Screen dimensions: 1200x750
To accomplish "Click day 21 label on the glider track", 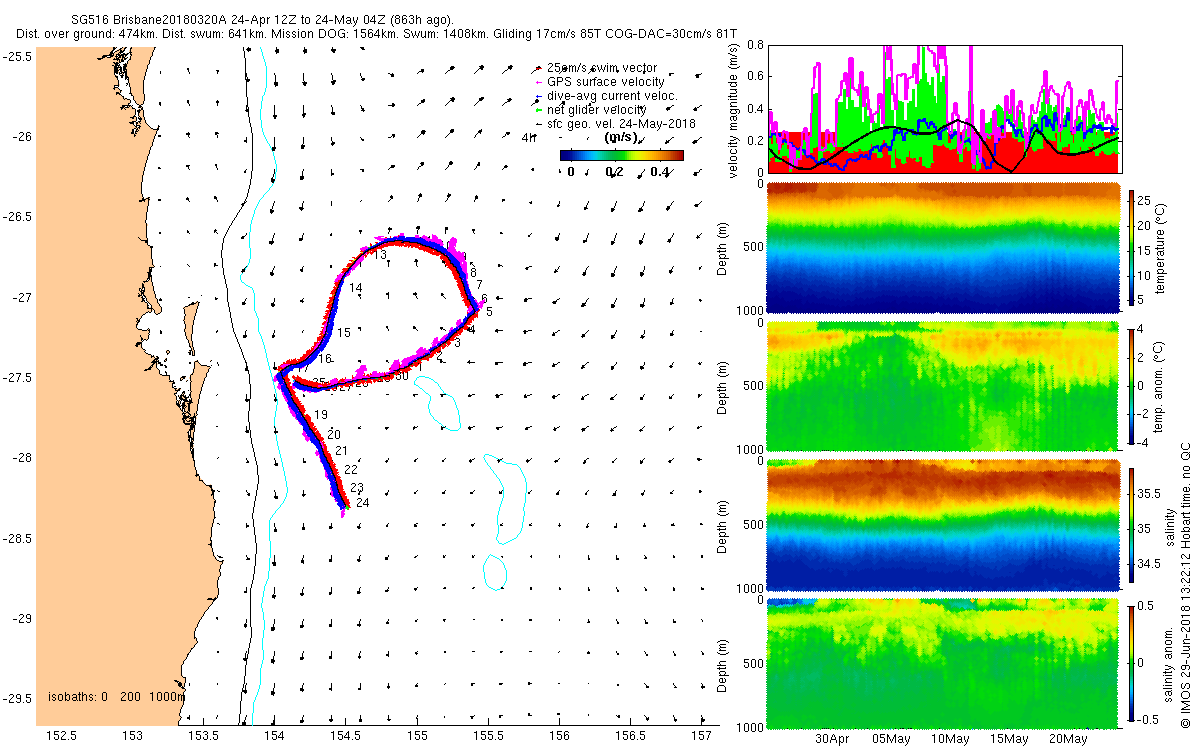I will (341, 452).
